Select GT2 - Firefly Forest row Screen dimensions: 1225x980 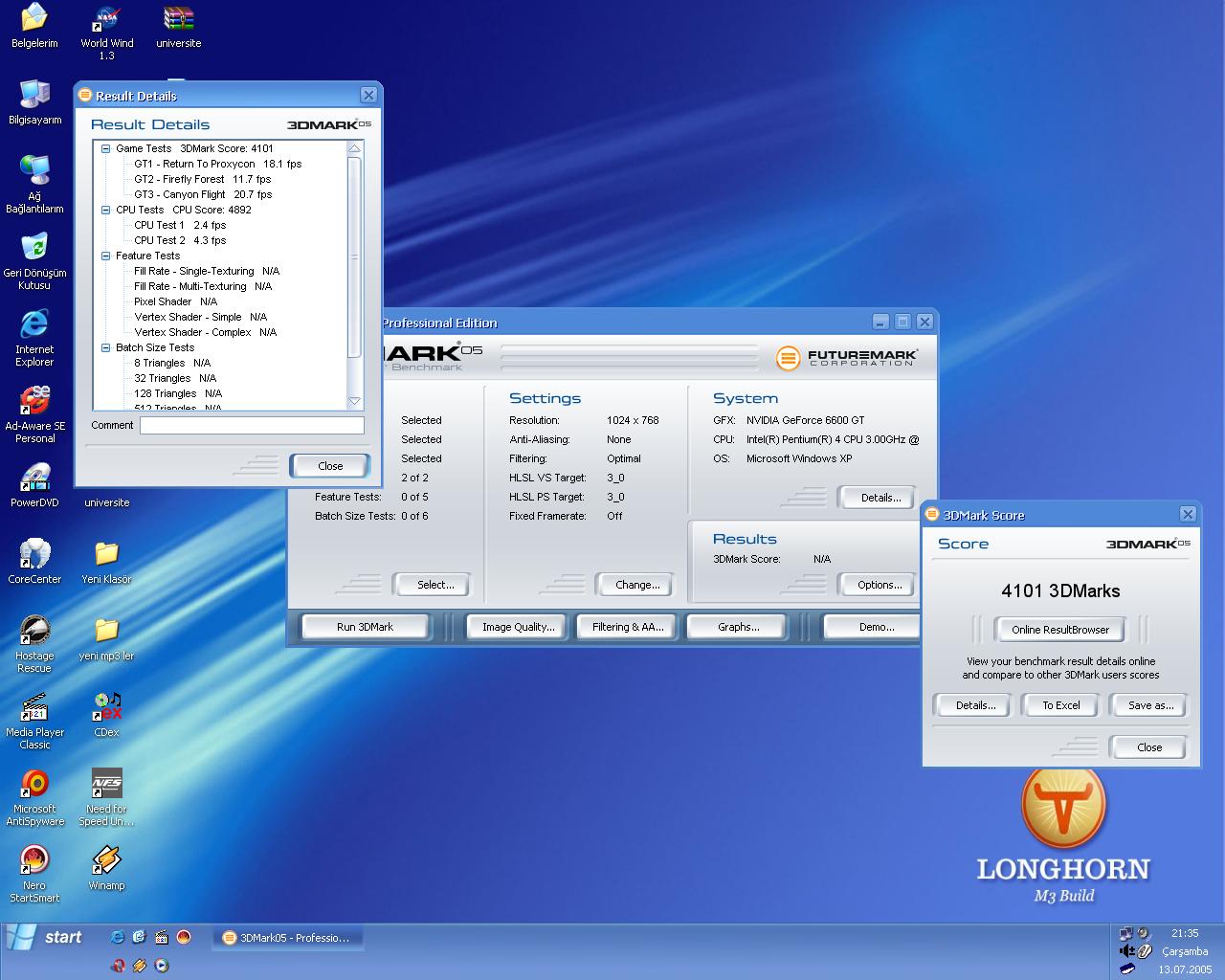point(202,179)
